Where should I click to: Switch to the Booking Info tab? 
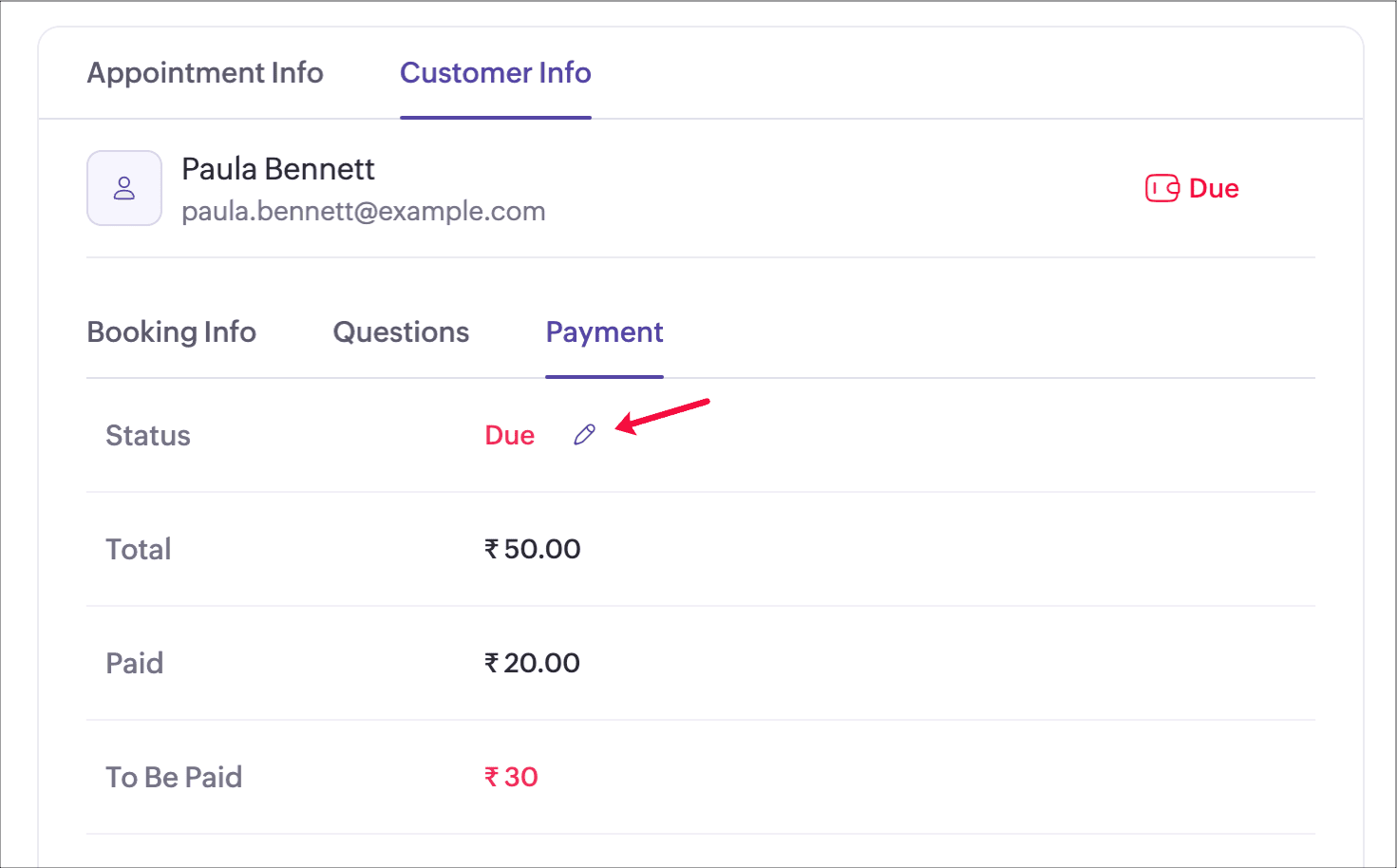click(172, 332)
